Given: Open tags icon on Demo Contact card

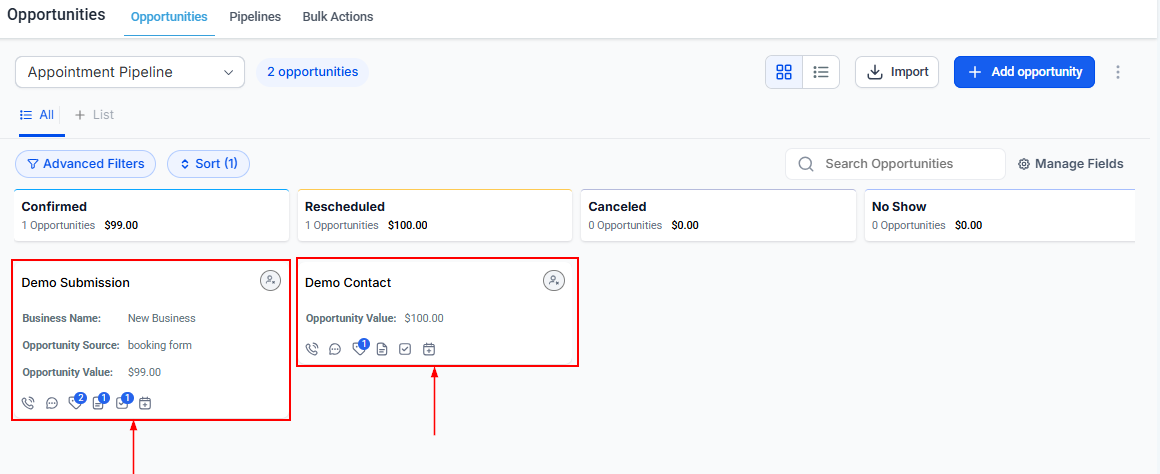Looking at the screenshot, I should pos(360,348).
